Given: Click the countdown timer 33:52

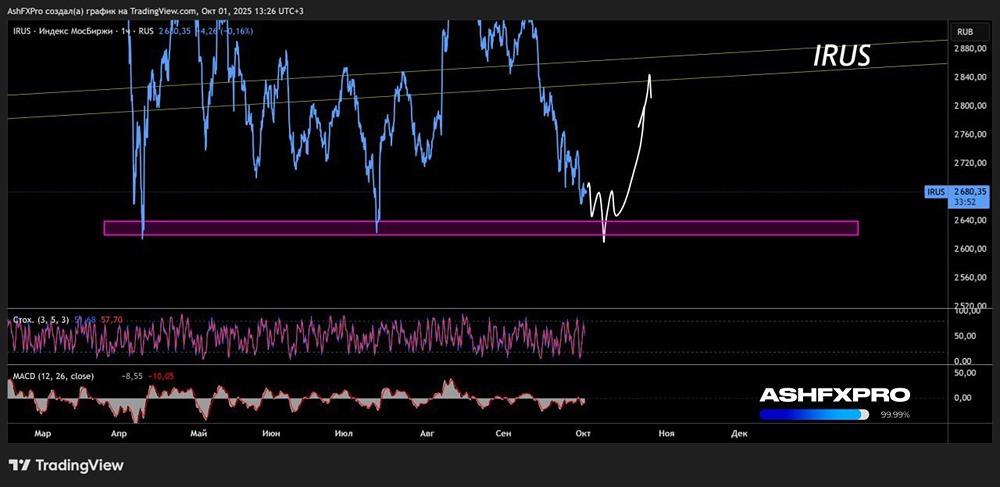Looking at the screenshot, I should point(964,201).
